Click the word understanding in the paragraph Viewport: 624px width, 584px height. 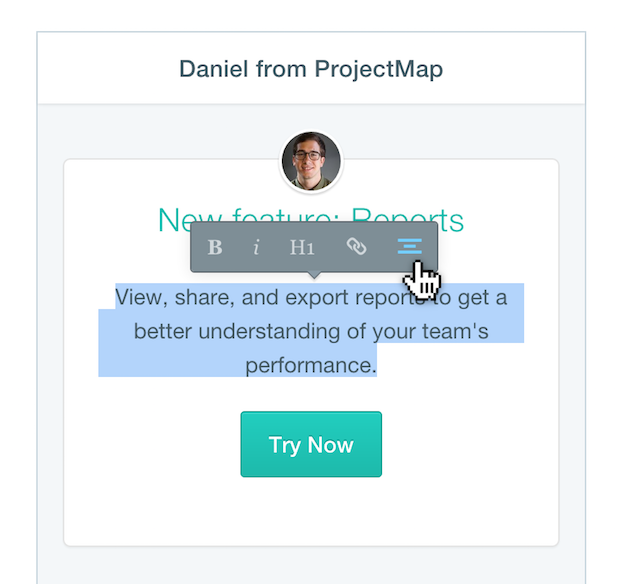(269, 332)
